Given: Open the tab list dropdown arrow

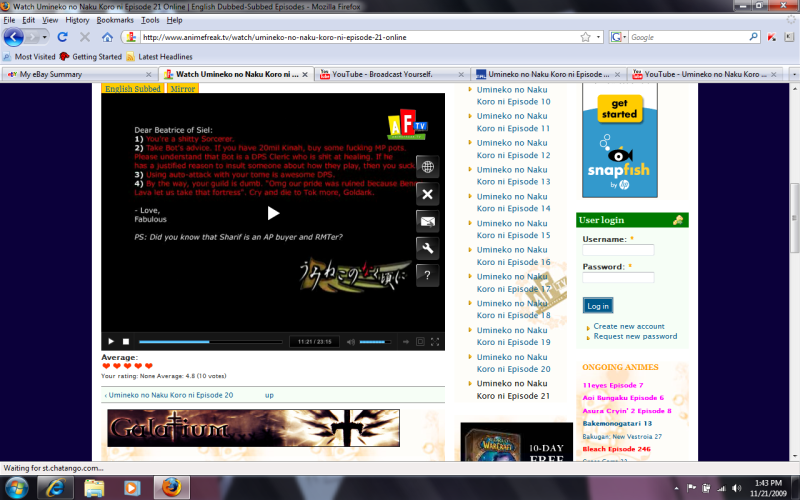Looking at the screenshot, I should click(792, 74).
